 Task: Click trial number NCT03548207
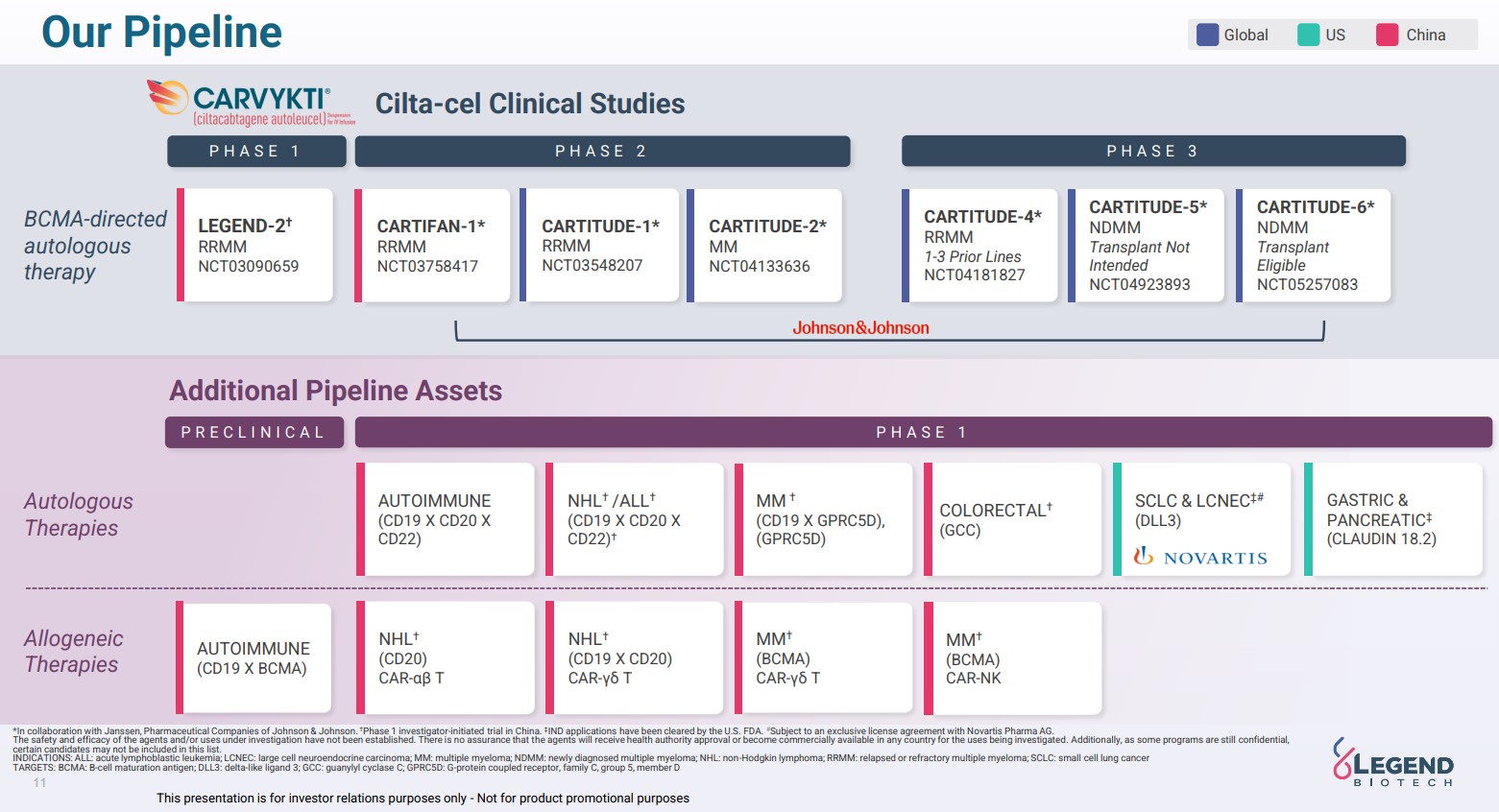point(592,265)
